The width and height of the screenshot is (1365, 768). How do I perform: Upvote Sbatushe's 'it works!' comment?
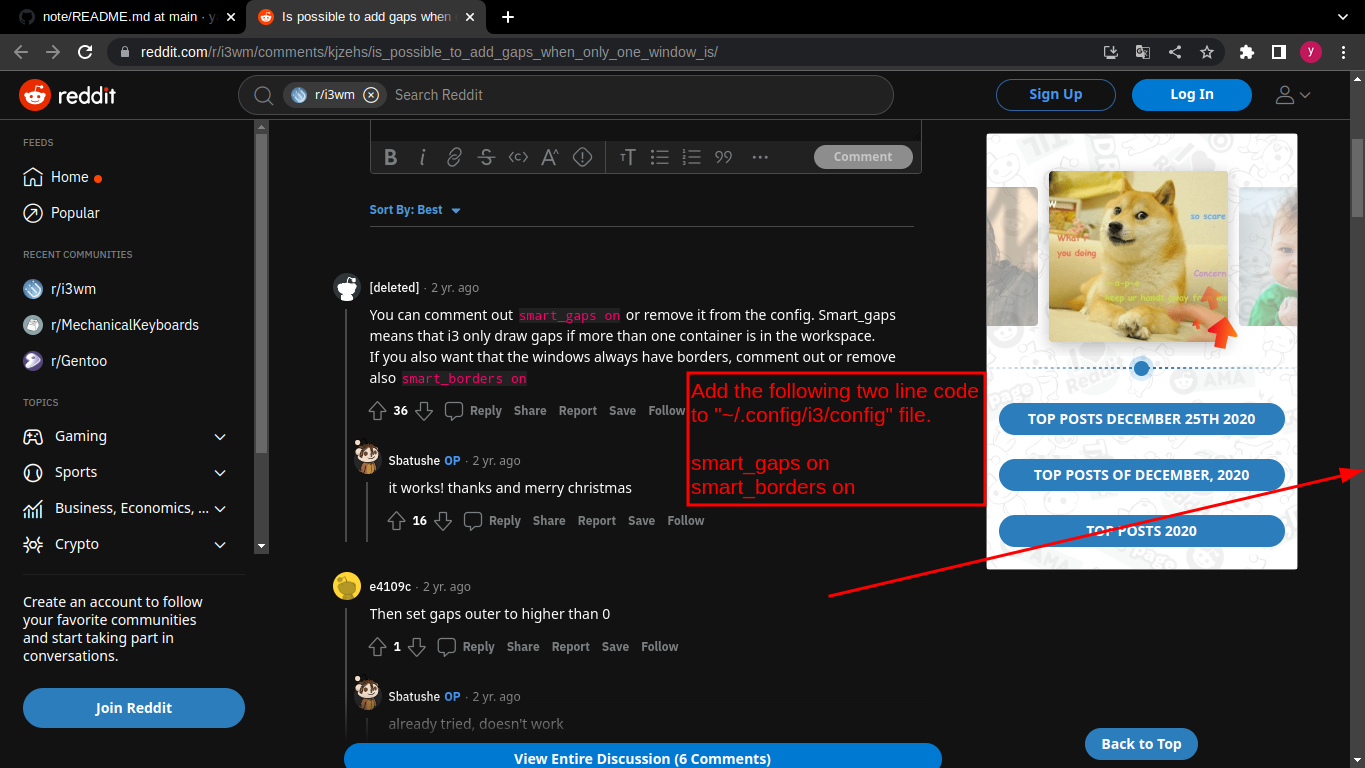pyautogui.click(x=396, y=521)
